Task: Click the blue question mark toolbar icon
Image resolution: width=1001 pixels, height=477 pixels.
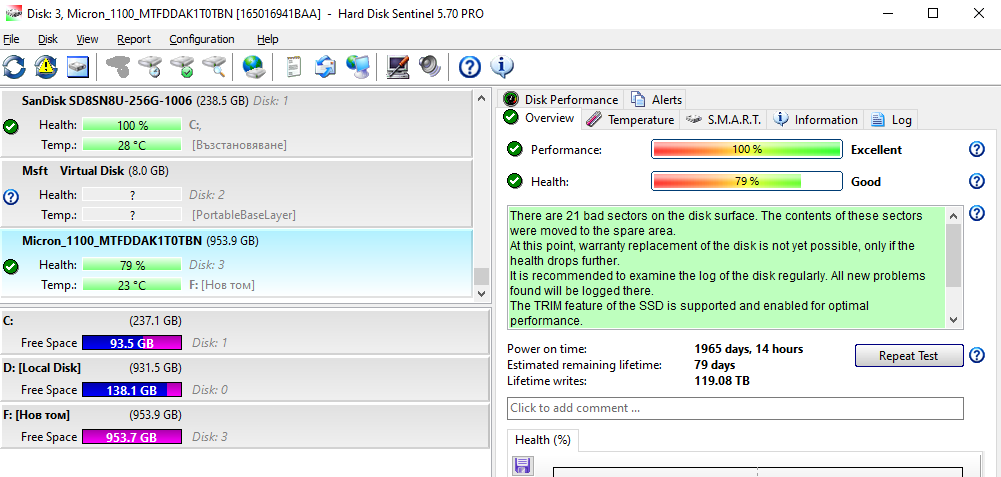Action: click(x=470, y=67)
